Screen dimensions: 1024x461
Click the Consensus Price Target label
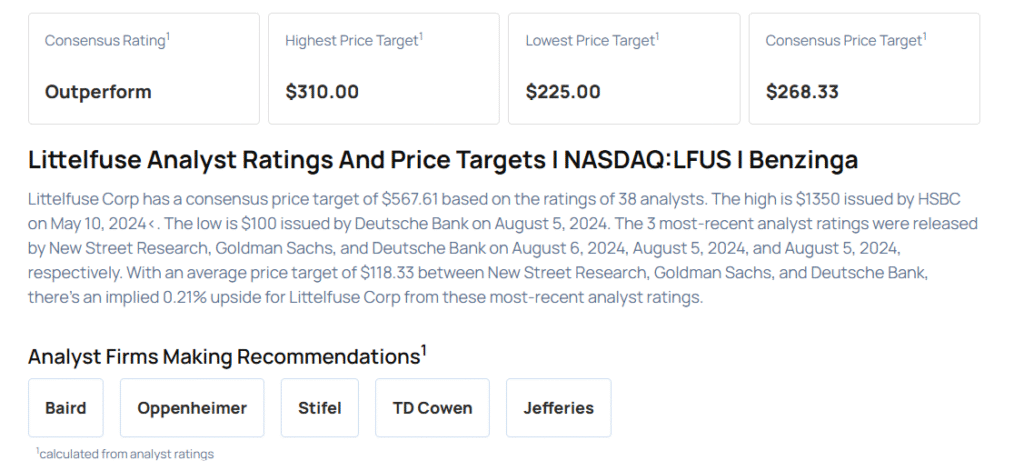[845, 40]
